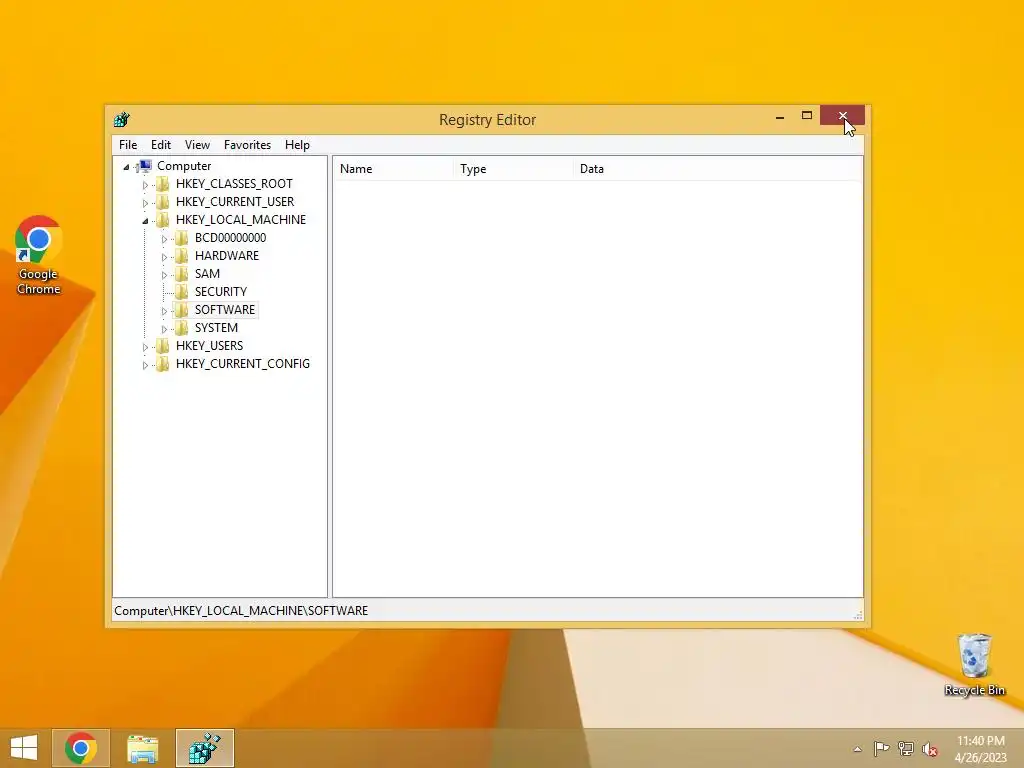Select the SOFTWARE key label
This screenshot has width=1024, height=768.
click(225, 310)
